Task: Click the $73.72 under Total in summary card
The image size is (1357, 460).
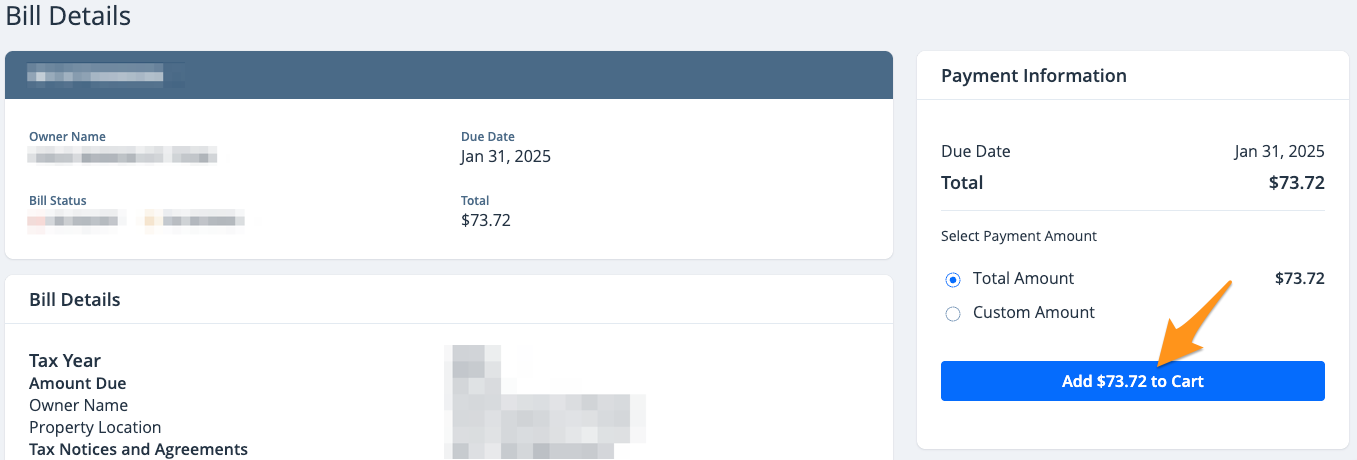Action: coord(485,220)
